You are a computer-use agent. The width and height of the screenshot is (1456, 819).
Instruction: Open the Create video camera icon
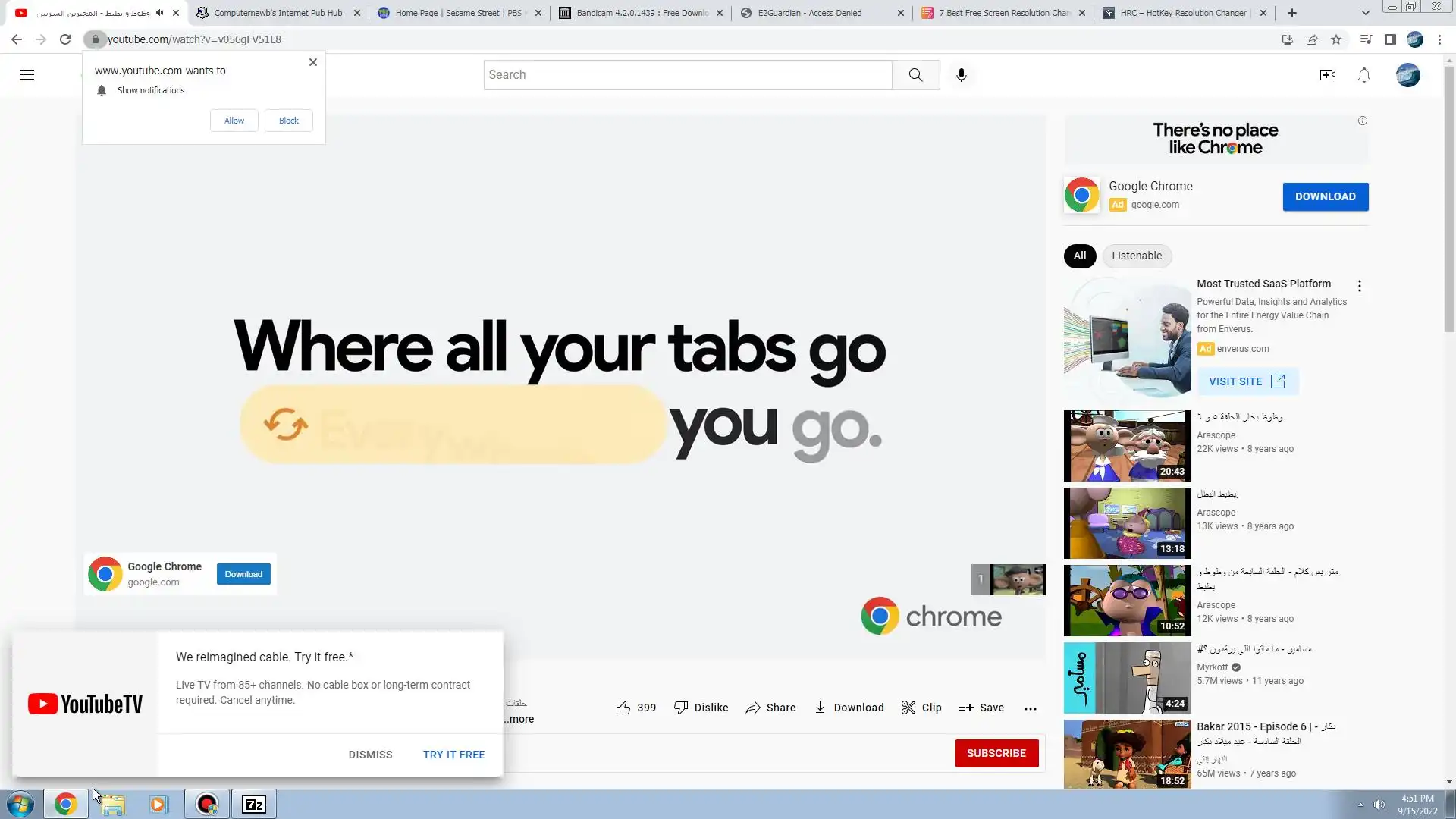click(x=1327, y=75)
